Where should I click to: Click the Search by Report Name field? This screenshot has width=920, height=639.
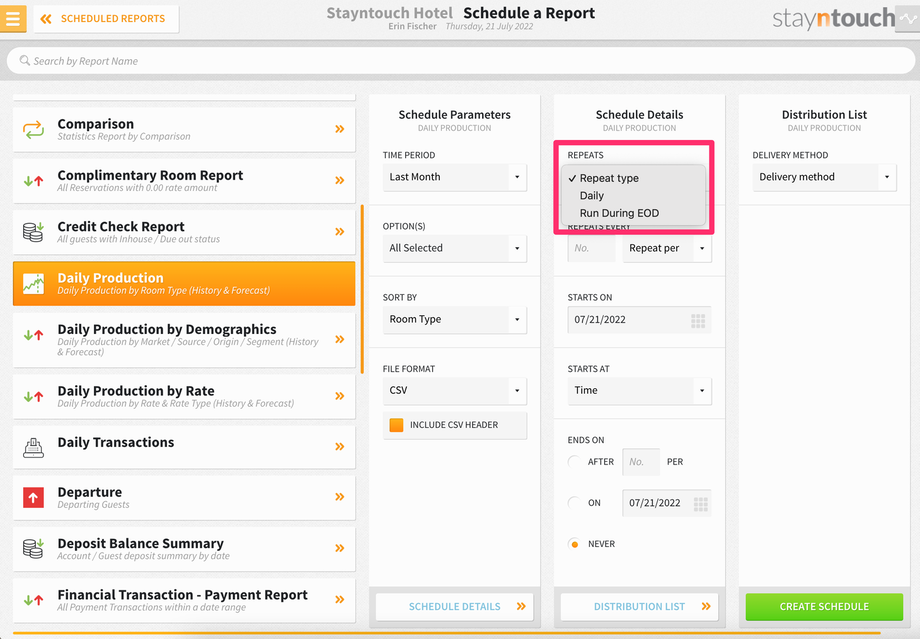click(x=461, y=61)
